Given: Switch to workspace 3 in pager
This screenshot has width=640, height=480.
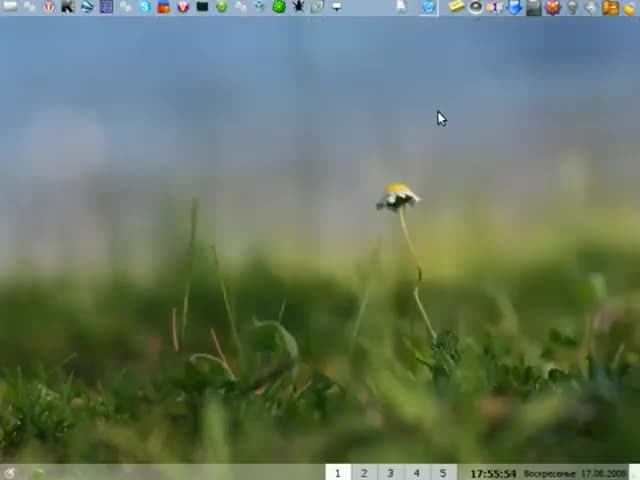Looking at the screenshot, I should (390, 473).
